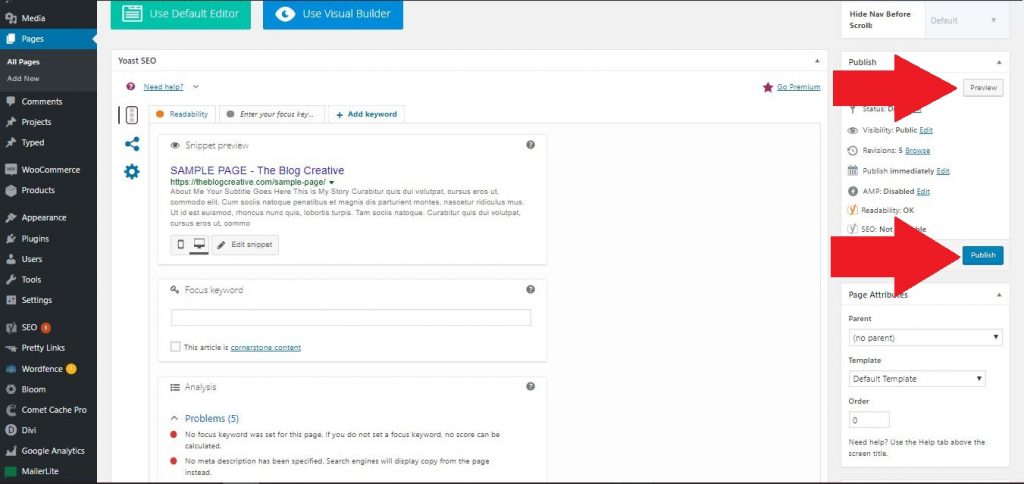
Task: Click the Tools wrench icon
Action: 10,280
